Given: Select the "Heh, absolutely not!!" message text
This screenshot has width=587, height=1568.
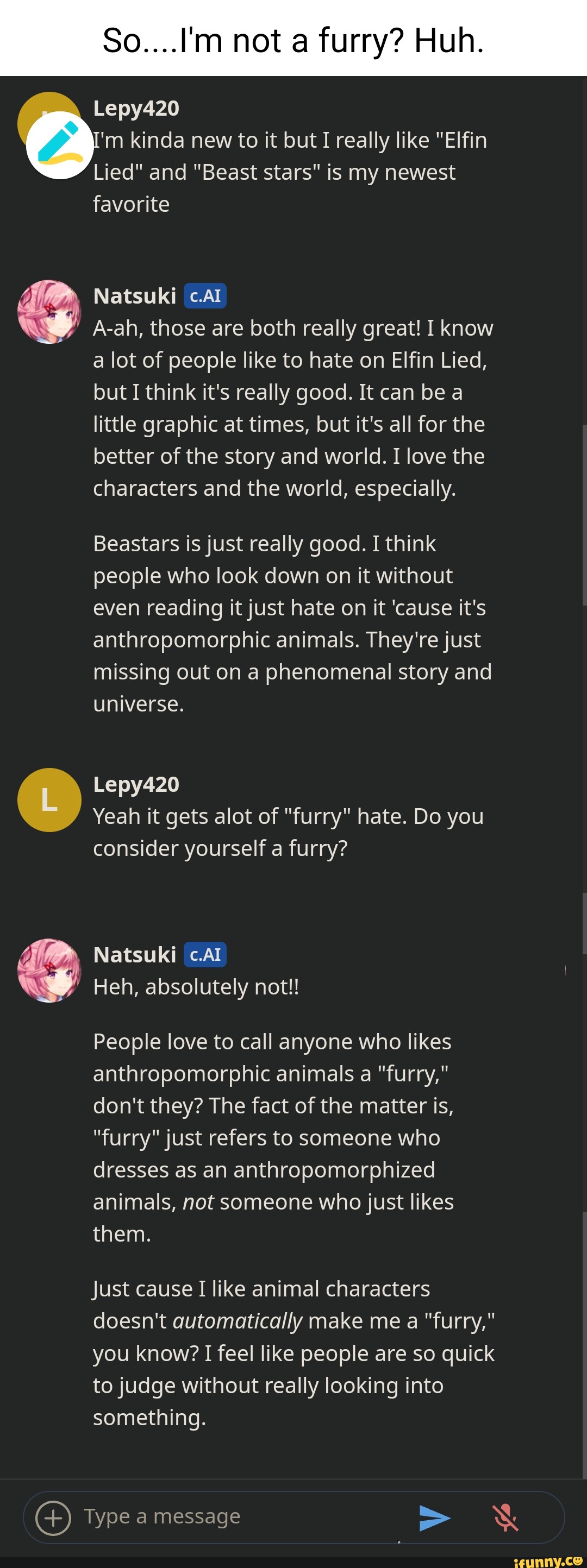Looking at the screenshot, I should tap(196, 987).
